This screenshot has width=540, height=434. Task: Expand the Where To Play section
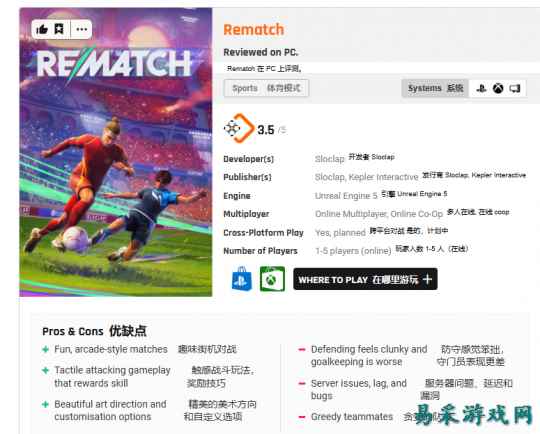pyautogui.click(x=365, y=279)
